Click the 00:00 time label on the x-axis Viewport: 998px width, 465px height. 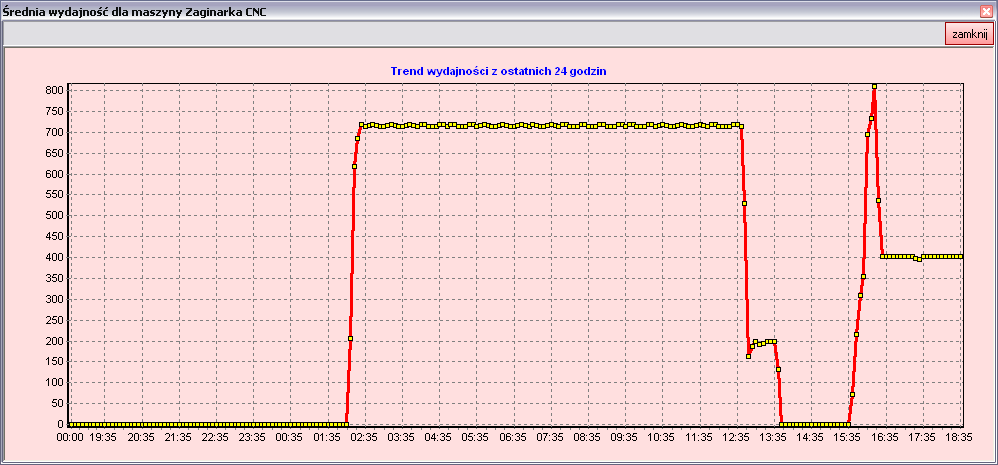click(x=69, y=438)
